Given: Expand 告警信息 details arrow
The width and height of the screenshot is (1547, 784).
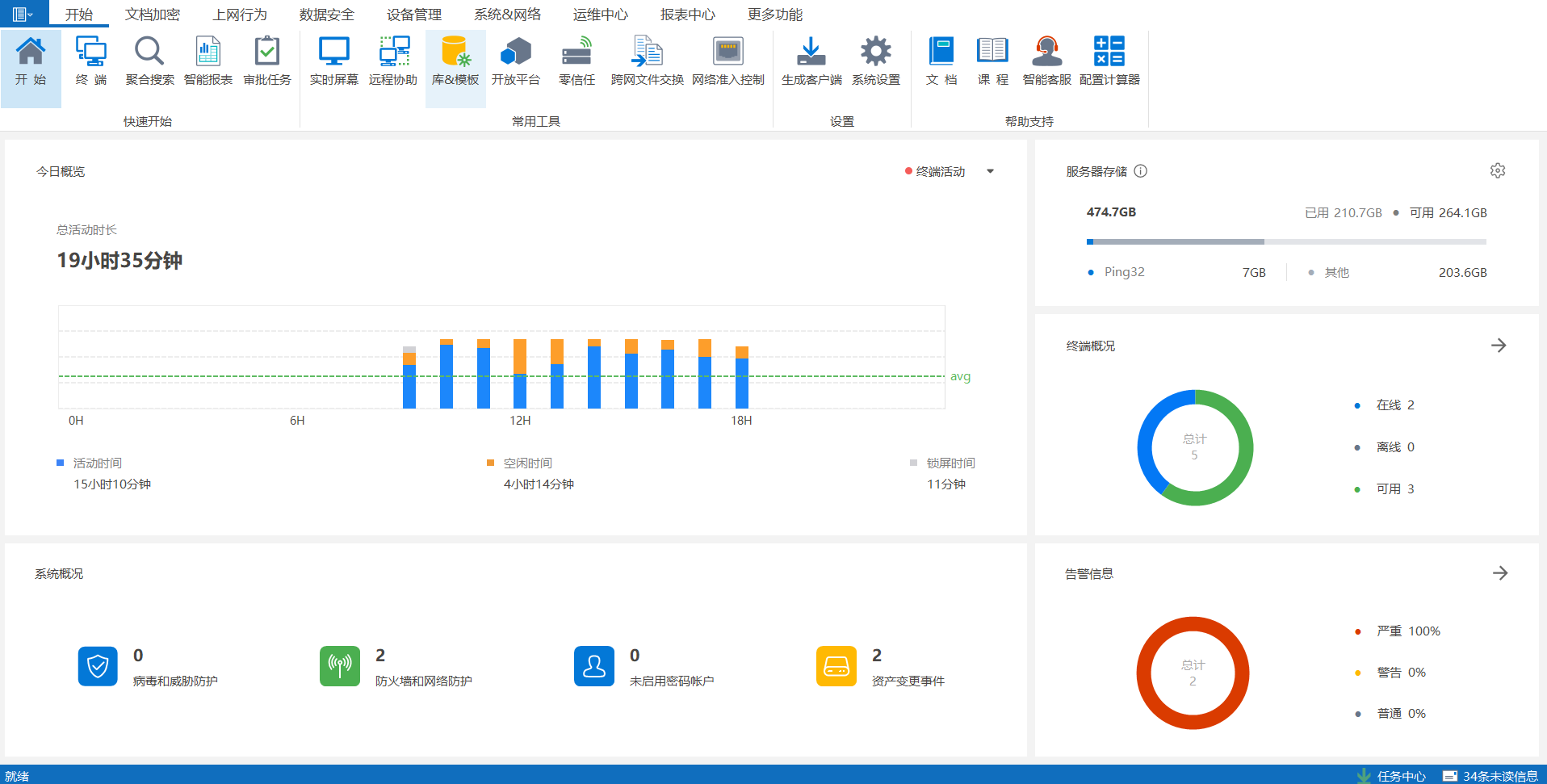Looking at the screenshot, I should click(1499, 573).
